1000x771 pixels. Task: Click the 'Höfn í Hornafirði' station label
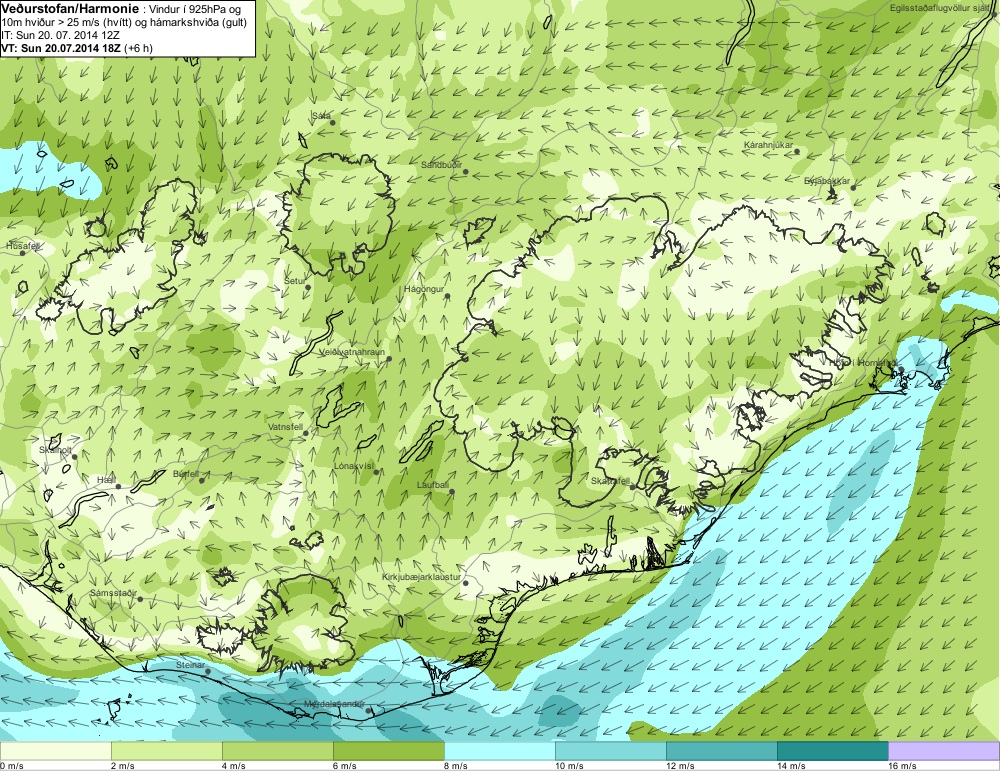(862, 362)
